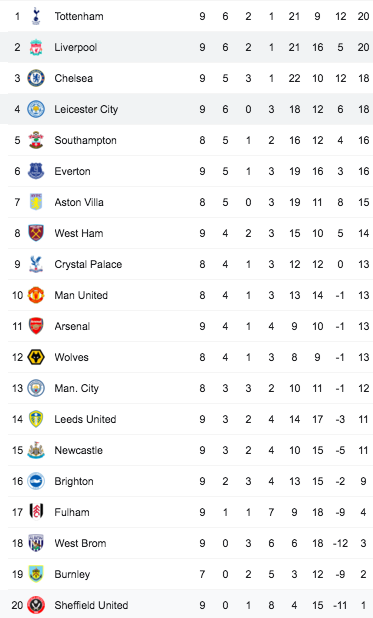Select the West Brom team name

(x=80, y=543)
